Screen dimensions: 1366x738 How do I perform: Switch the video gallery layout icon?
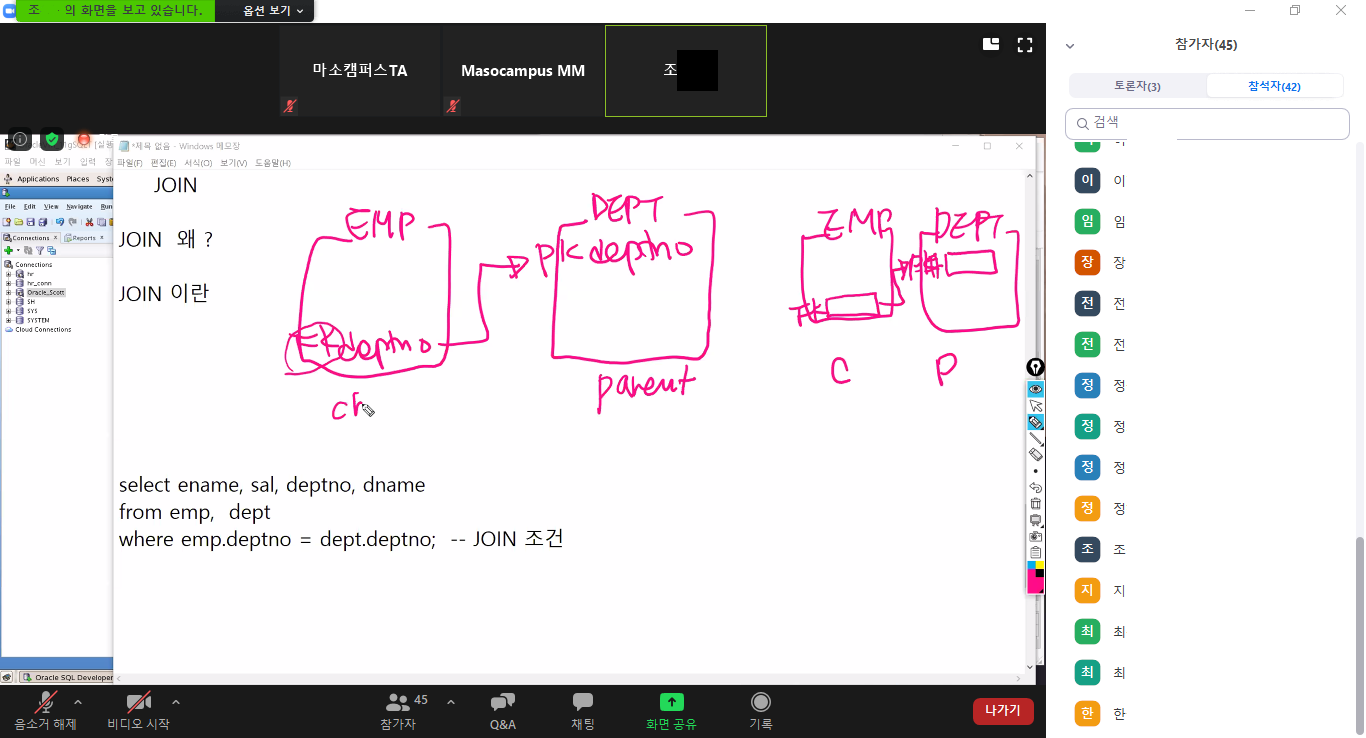coord(991,44)
